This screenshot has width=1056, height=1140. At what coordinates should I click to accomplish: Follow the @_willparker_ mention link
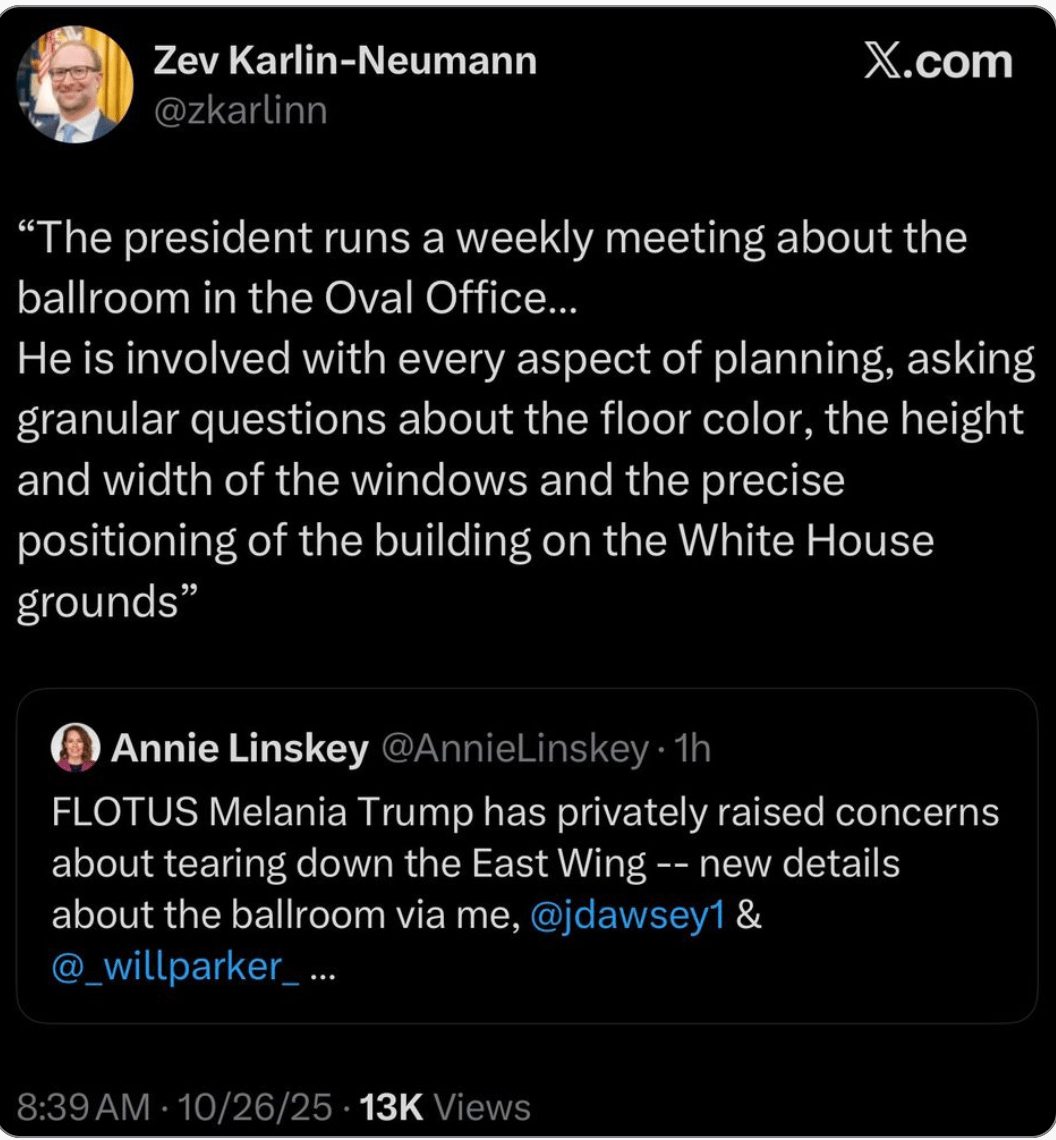(175, 968)
